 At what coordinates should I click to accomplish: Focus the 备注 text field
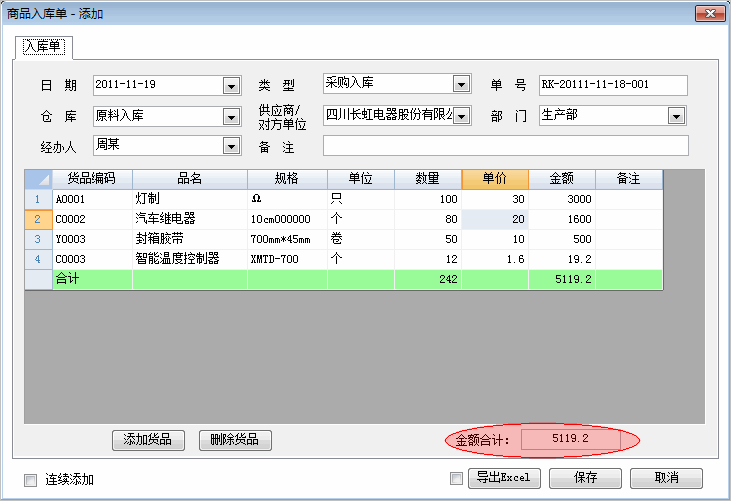click(x=505, y=146)
